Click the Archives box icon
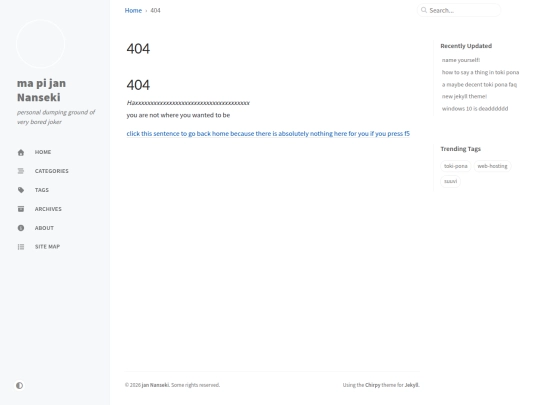The image size is (540, 405). pos(21,209)
